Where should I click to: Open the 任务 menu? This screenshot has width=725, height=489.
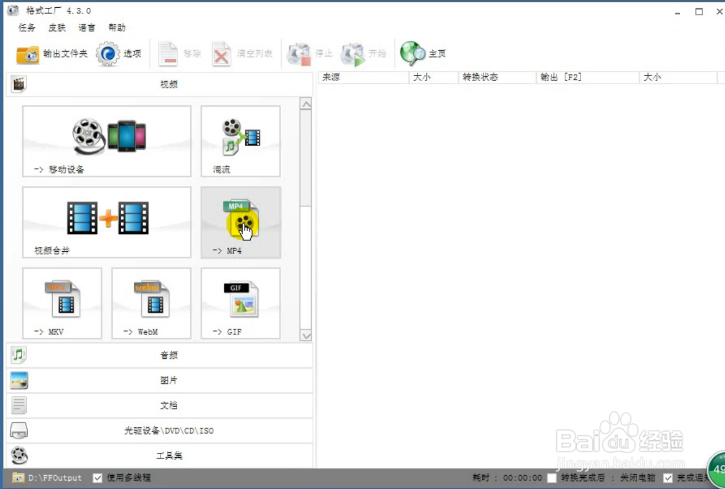coord(27,27)
